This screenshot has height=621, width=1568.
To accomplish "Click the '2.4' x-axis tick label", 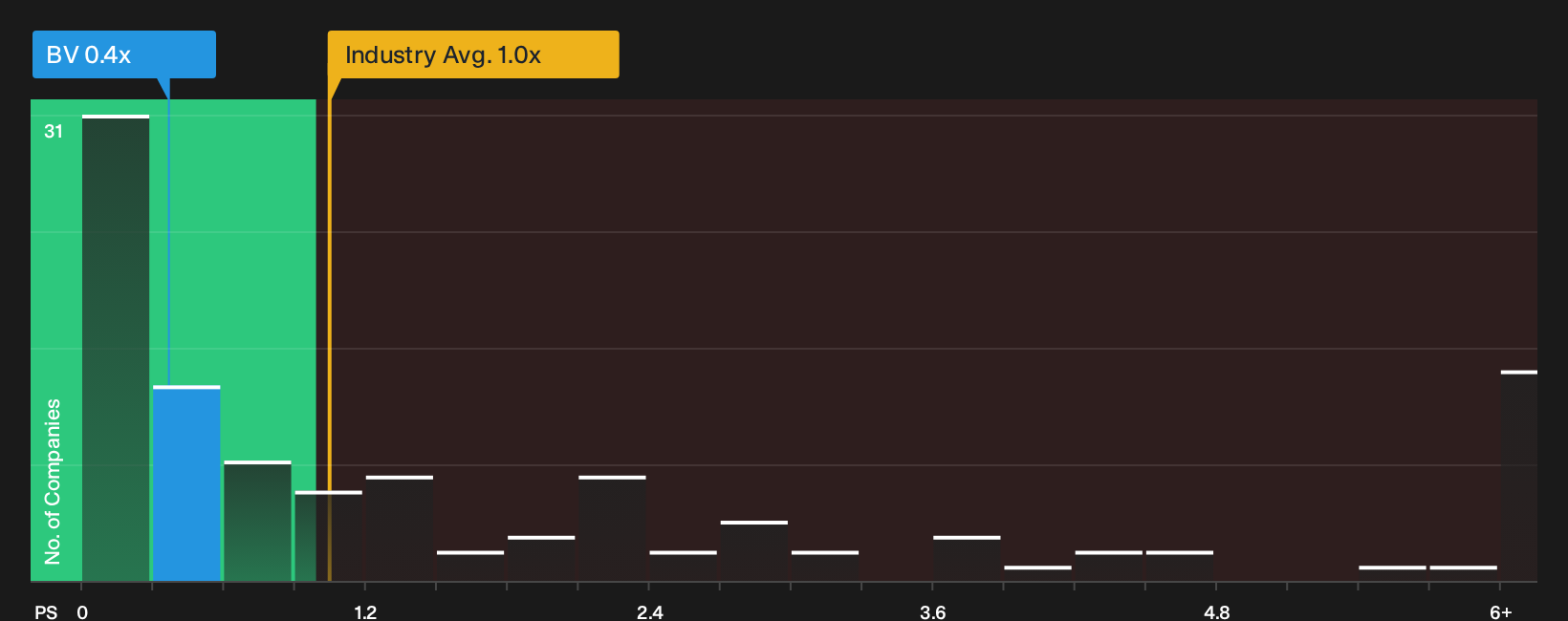I will tap(649, 611).
